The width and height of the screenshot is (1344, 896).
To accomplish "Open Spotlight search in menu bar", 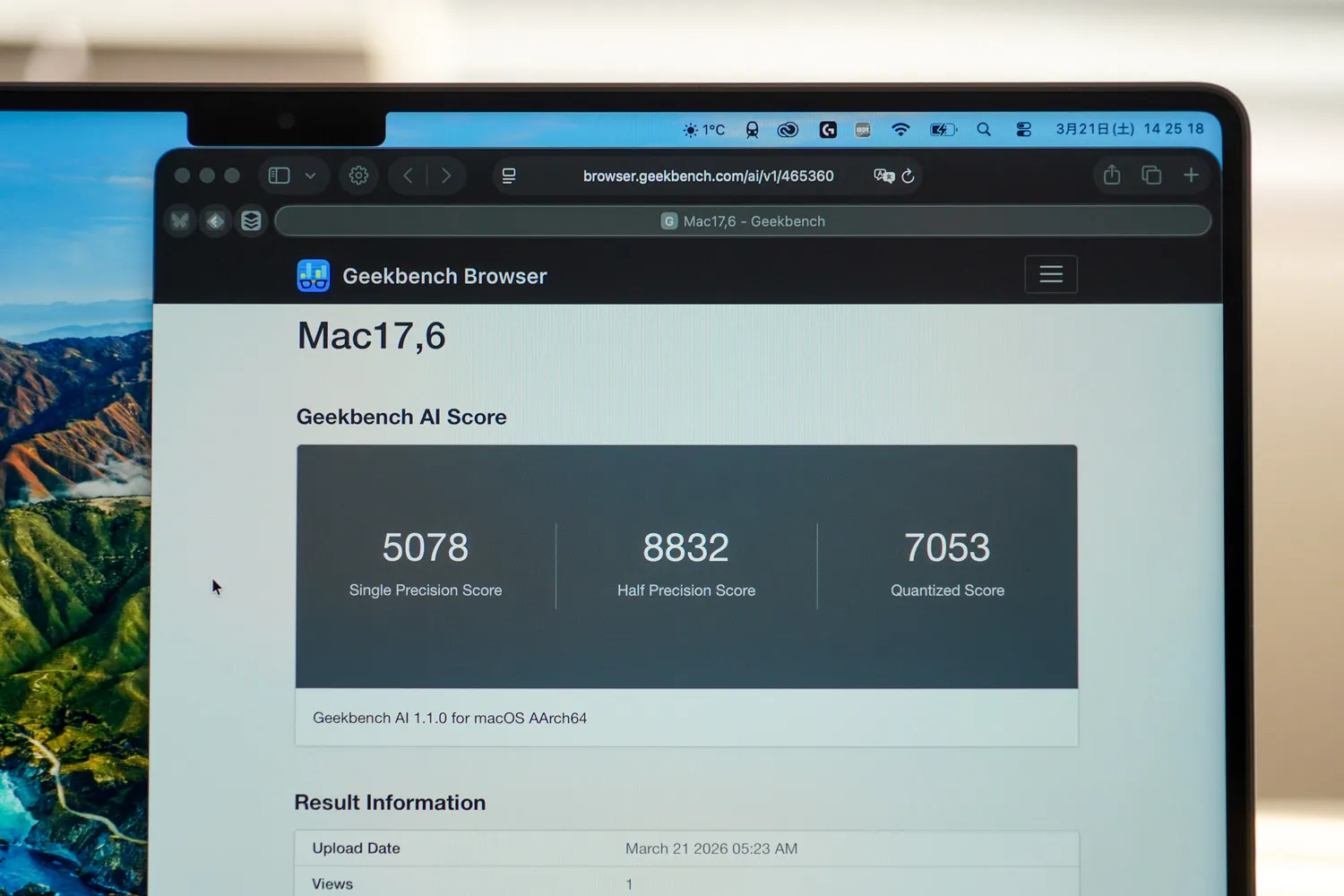I will pyautogui.click(x=984, y=130).
